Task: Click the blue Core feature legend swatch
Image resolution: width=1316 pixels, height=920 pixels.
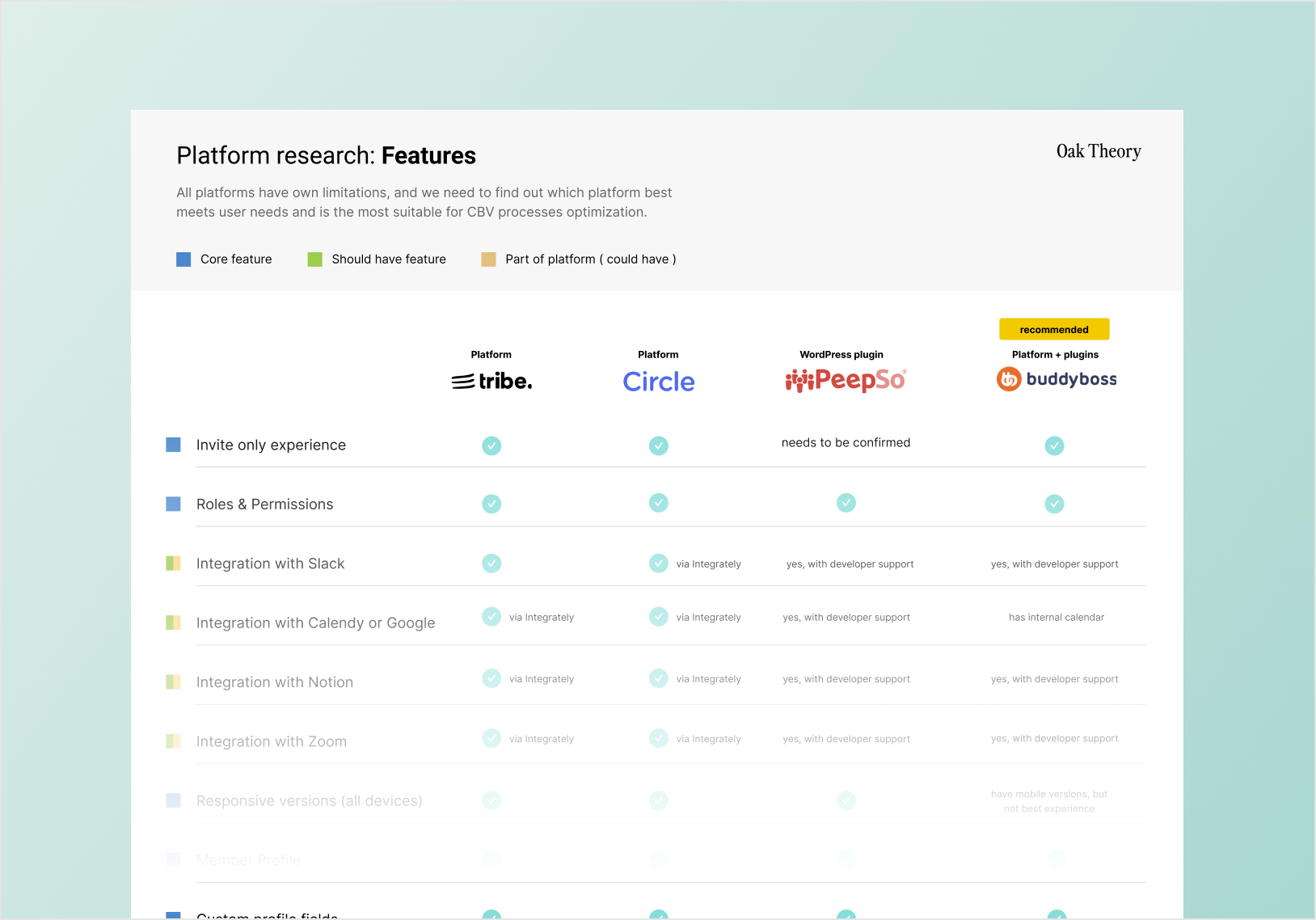Action: click(x=183, y=260)
